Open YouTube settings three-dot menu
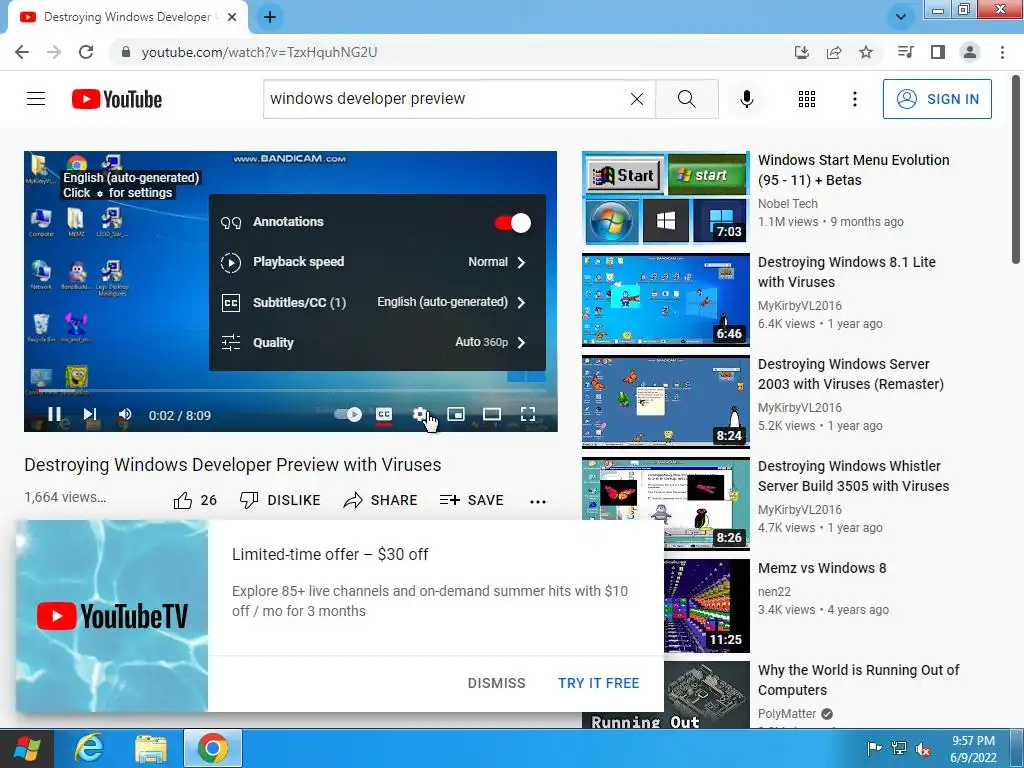 [854, 99]
